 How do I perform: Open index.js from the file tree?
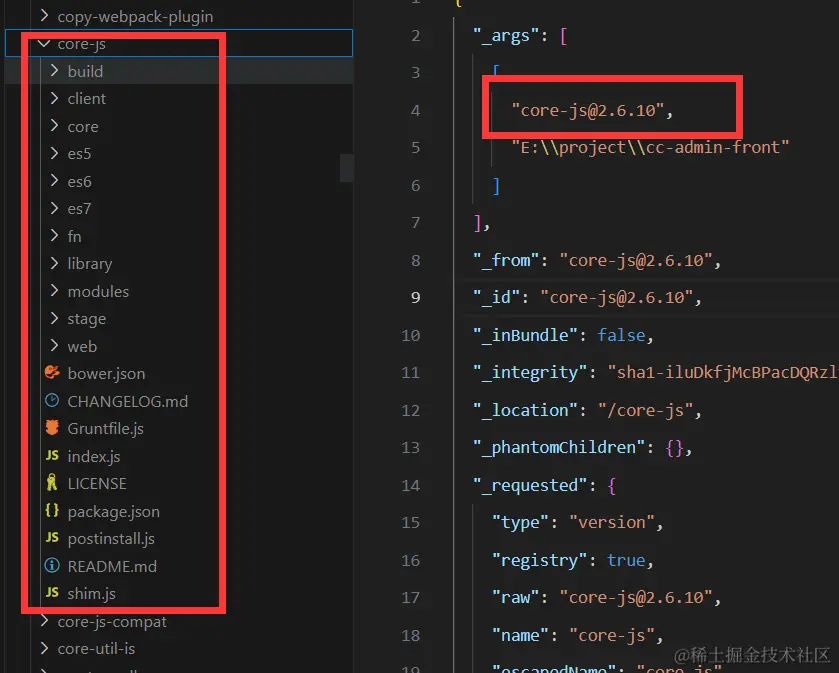[94, 456]
